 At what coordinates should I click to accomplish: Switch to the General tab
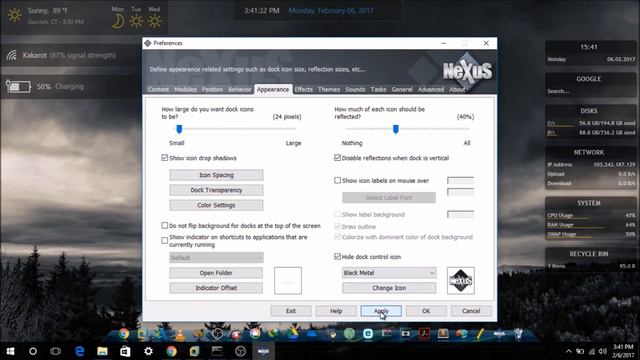[x=402, y=89]
